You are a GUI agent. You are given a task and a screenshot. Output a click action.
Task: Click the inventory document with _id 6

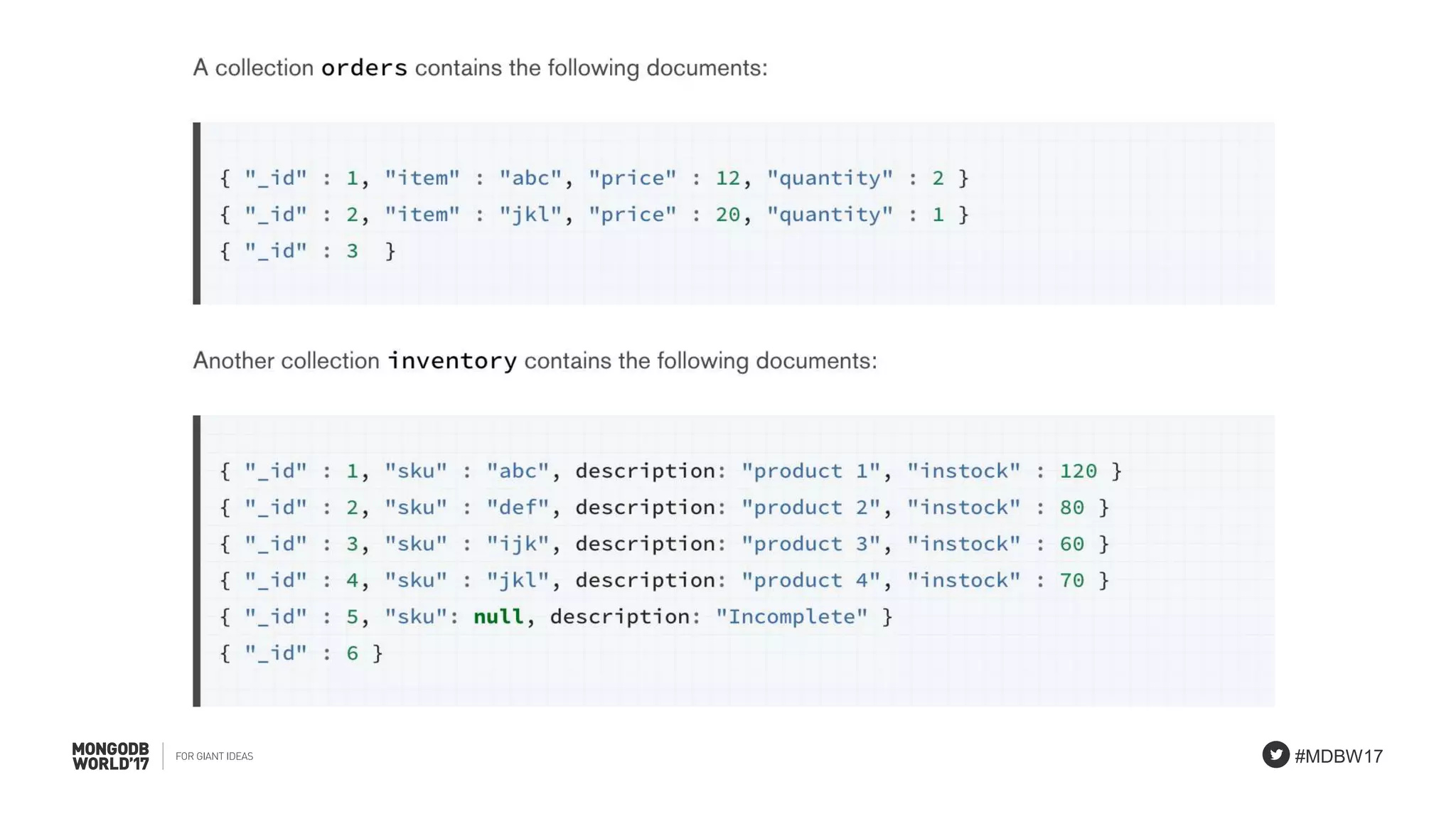click(301, 653)
